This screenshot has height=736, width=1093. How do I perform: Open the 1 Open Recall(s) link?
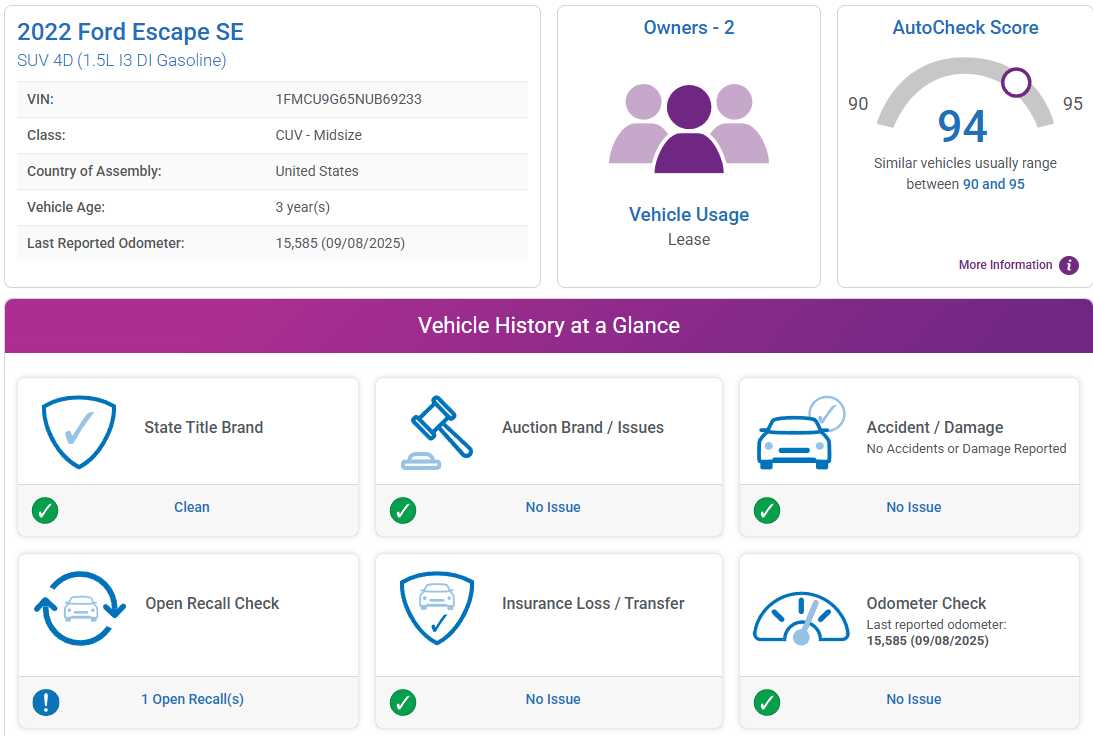192,699
